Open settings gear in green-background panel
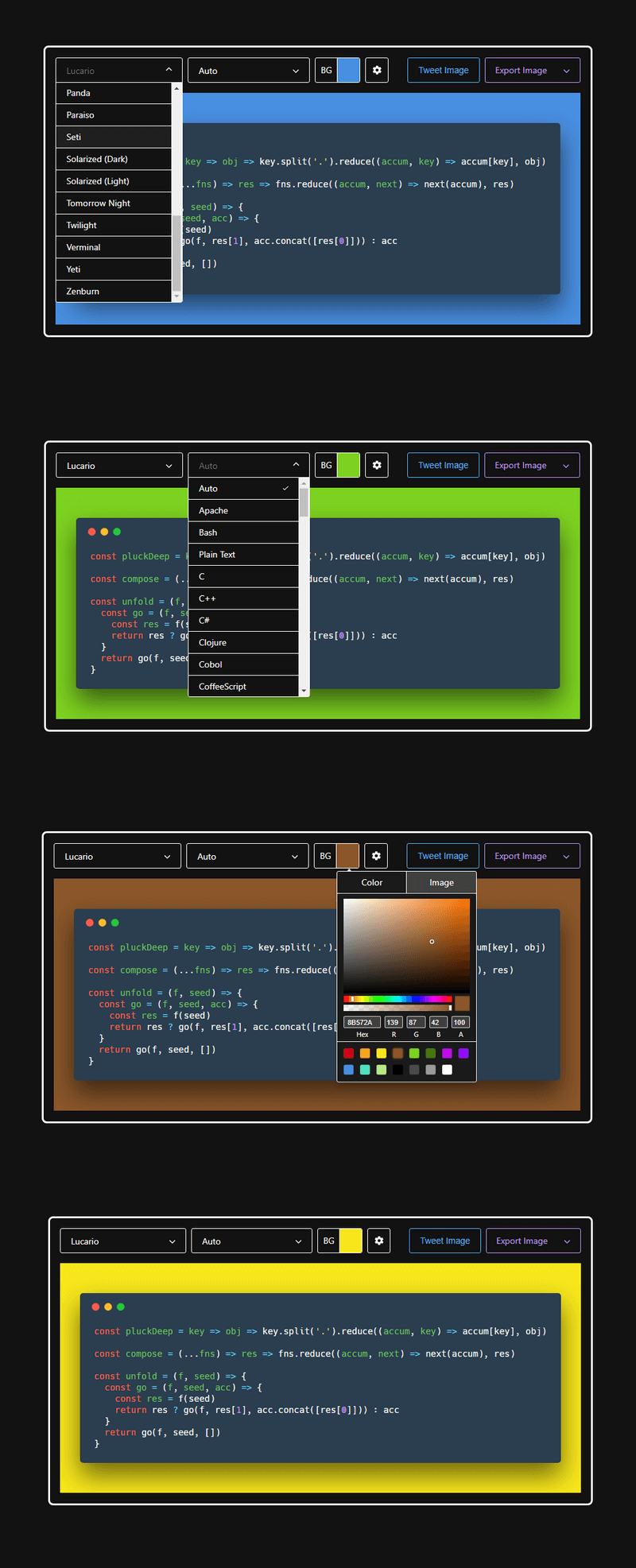The image size is (636, 1568). pyautogui.click(x=377, y=465)
